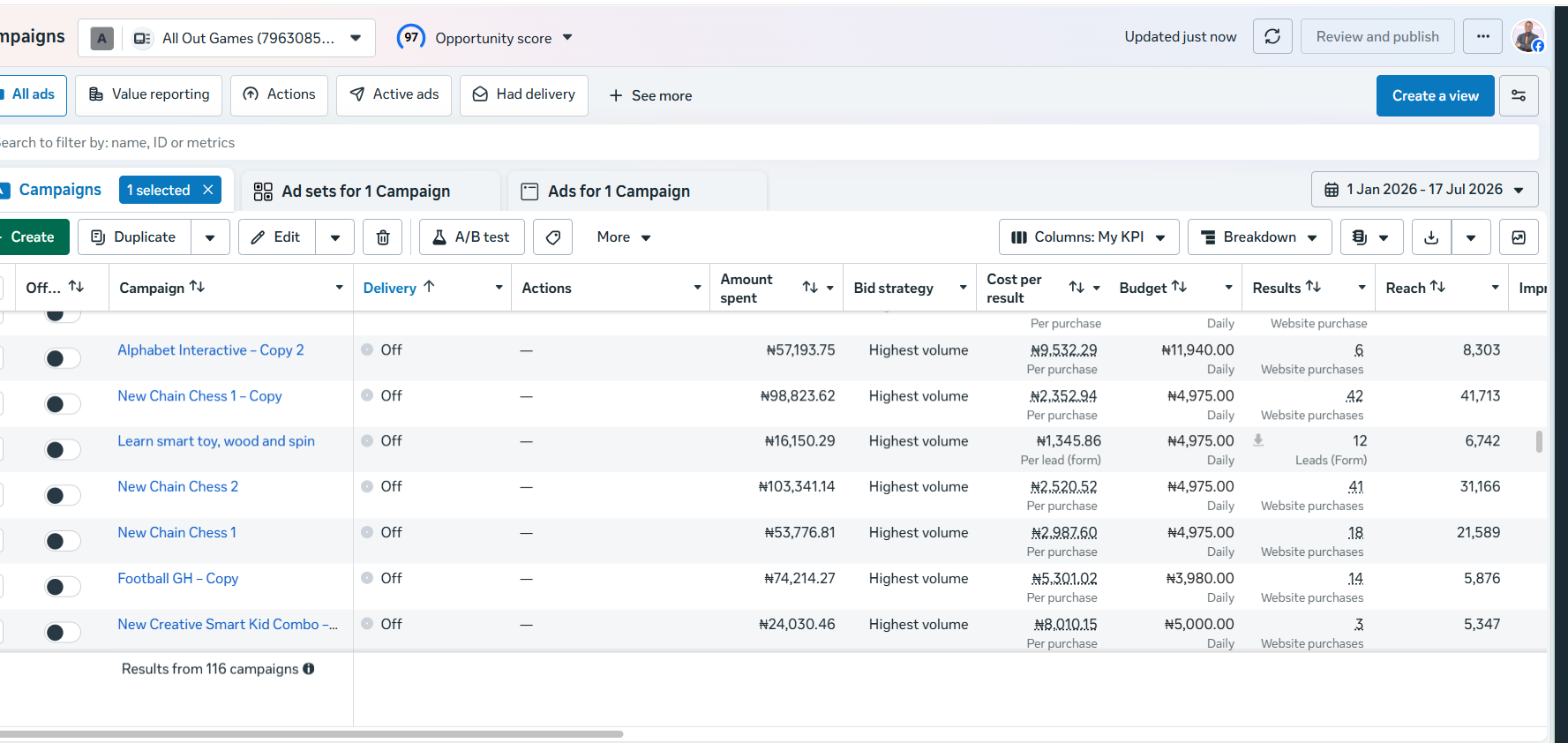1568x743 pixels.
Task: Click Create a view button
Action: (x=1435, y=95)
